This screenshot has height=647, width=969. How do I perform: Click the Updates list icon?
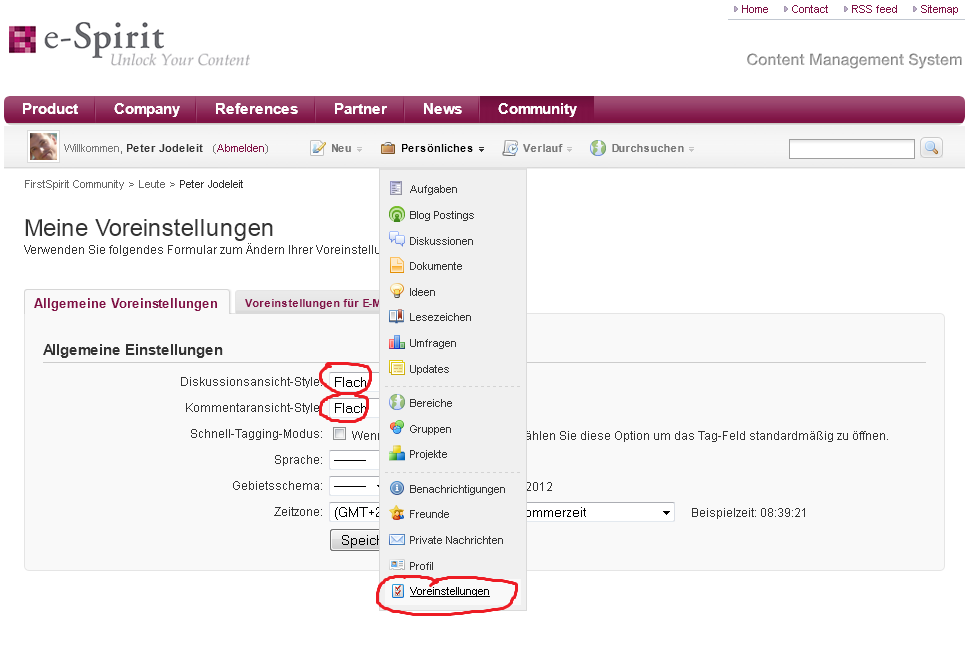tap(396, 368)
